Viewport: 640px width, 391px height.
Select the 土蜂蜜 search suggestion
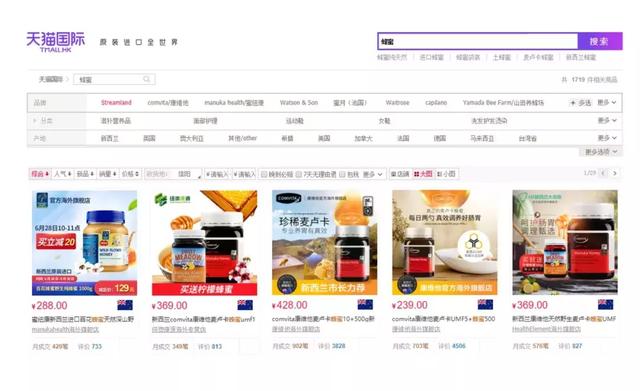502,58
